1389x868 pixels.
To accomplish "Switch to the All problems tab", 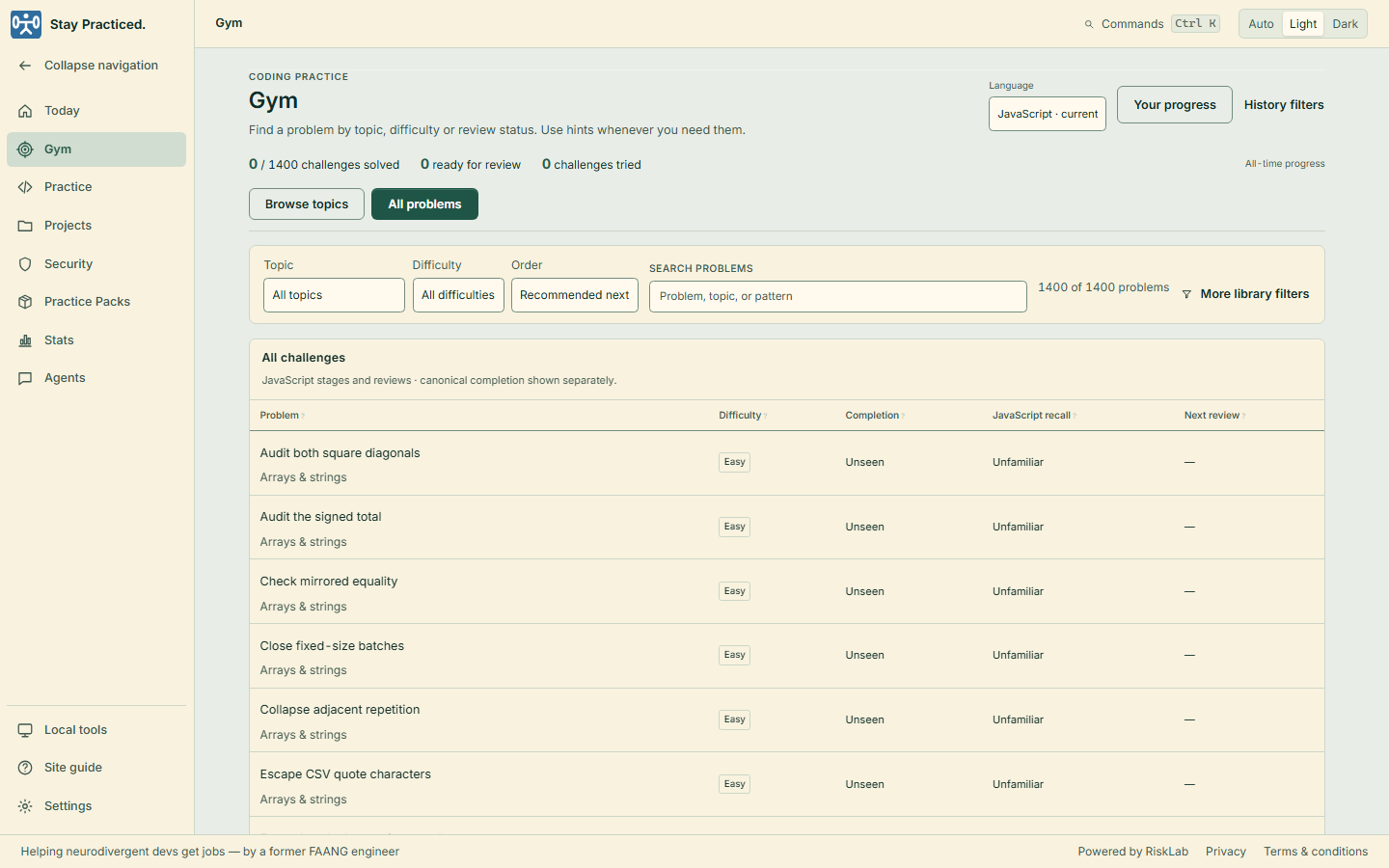I will [424, 204].
